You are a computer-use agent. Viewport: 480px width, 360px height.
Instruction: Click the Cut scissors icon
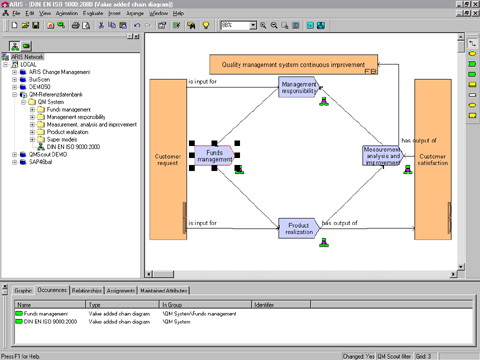tap(101, 25)
